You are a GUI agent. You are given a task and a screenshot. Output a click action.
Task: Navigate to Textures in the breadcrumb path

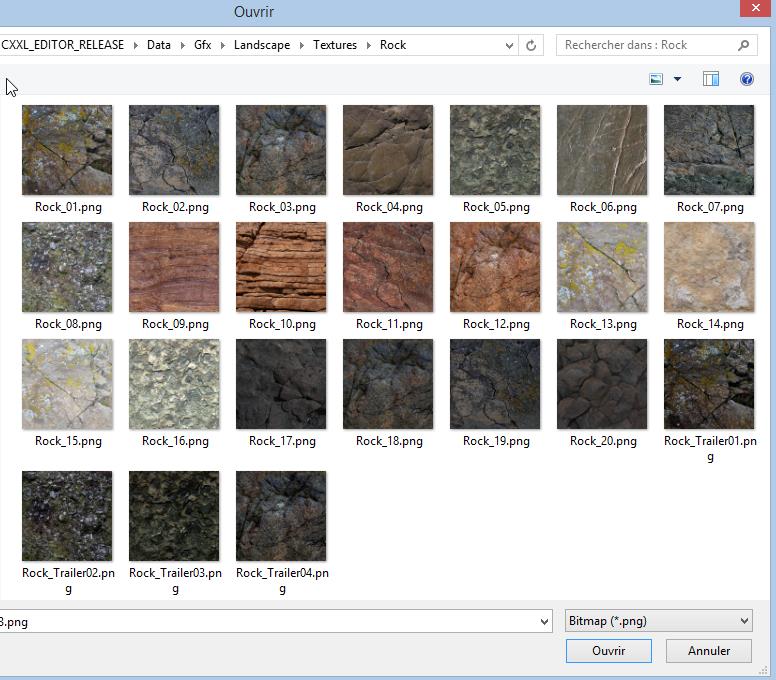click(334, 45)
